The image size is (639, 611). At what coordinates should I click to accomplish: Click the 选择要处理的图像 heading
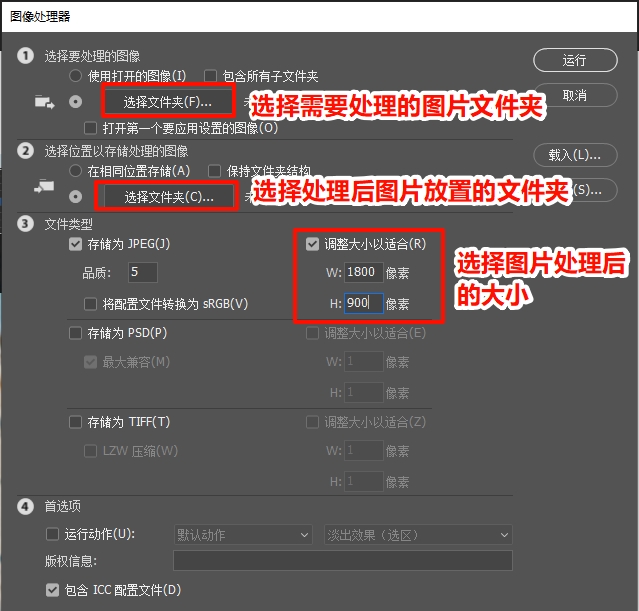[x=92, y=56]
